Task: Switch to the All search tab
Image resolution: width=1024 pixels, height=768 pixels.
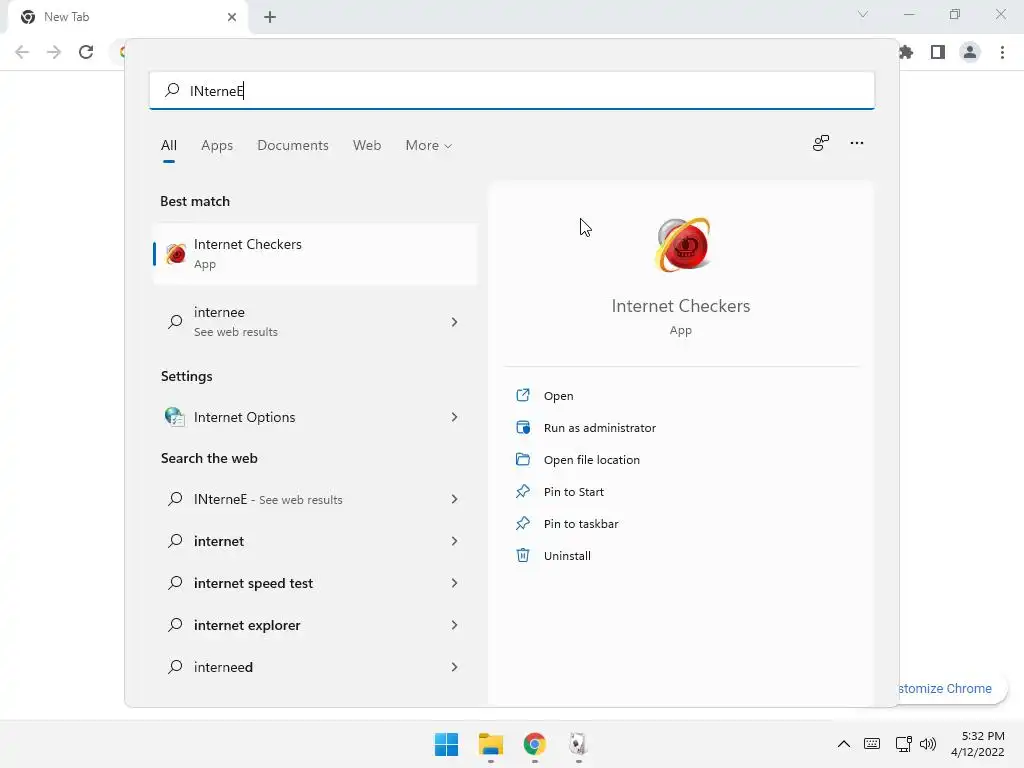Action: tap(168, 146)
